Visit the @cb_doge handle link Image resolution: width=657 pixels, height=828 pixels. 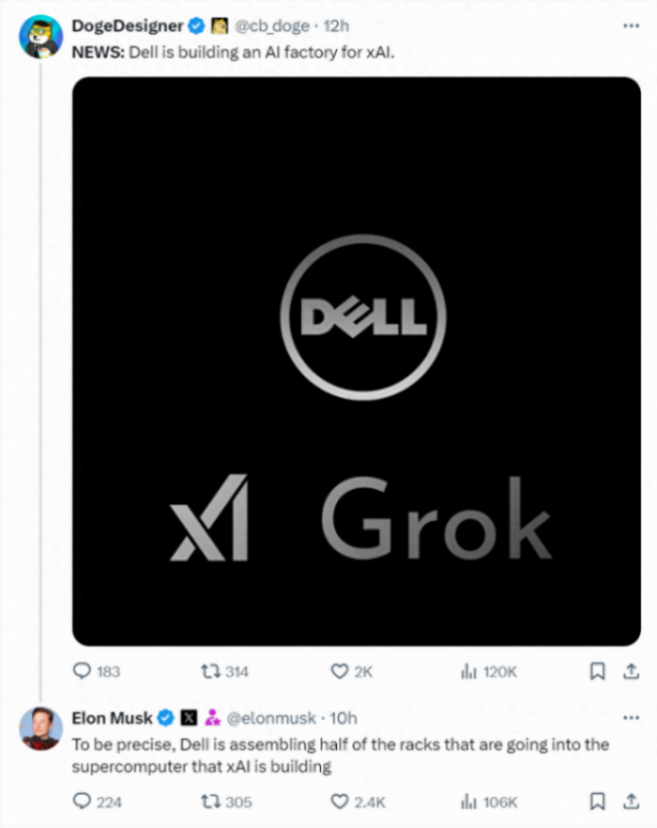(x=274, y=25)
